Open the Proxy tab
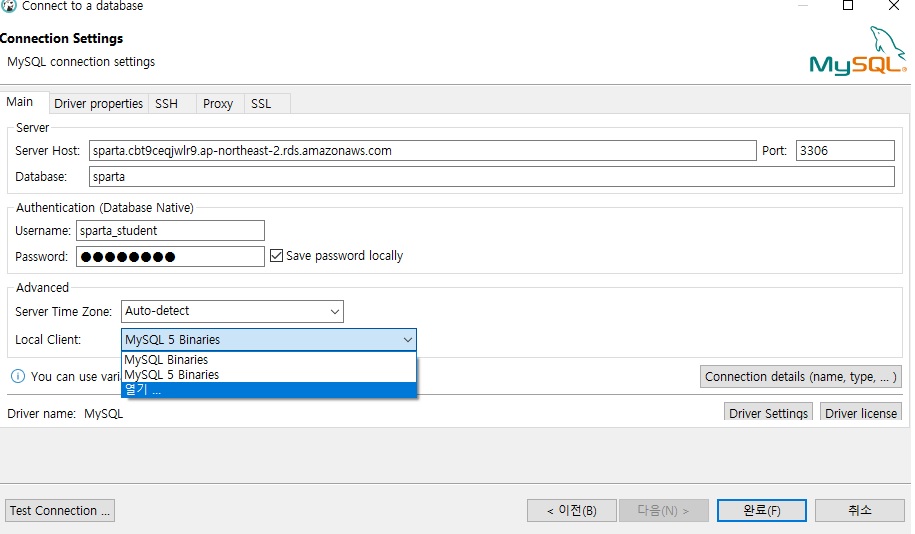Viewport: 915px width, 534px height. coord(218,104)
